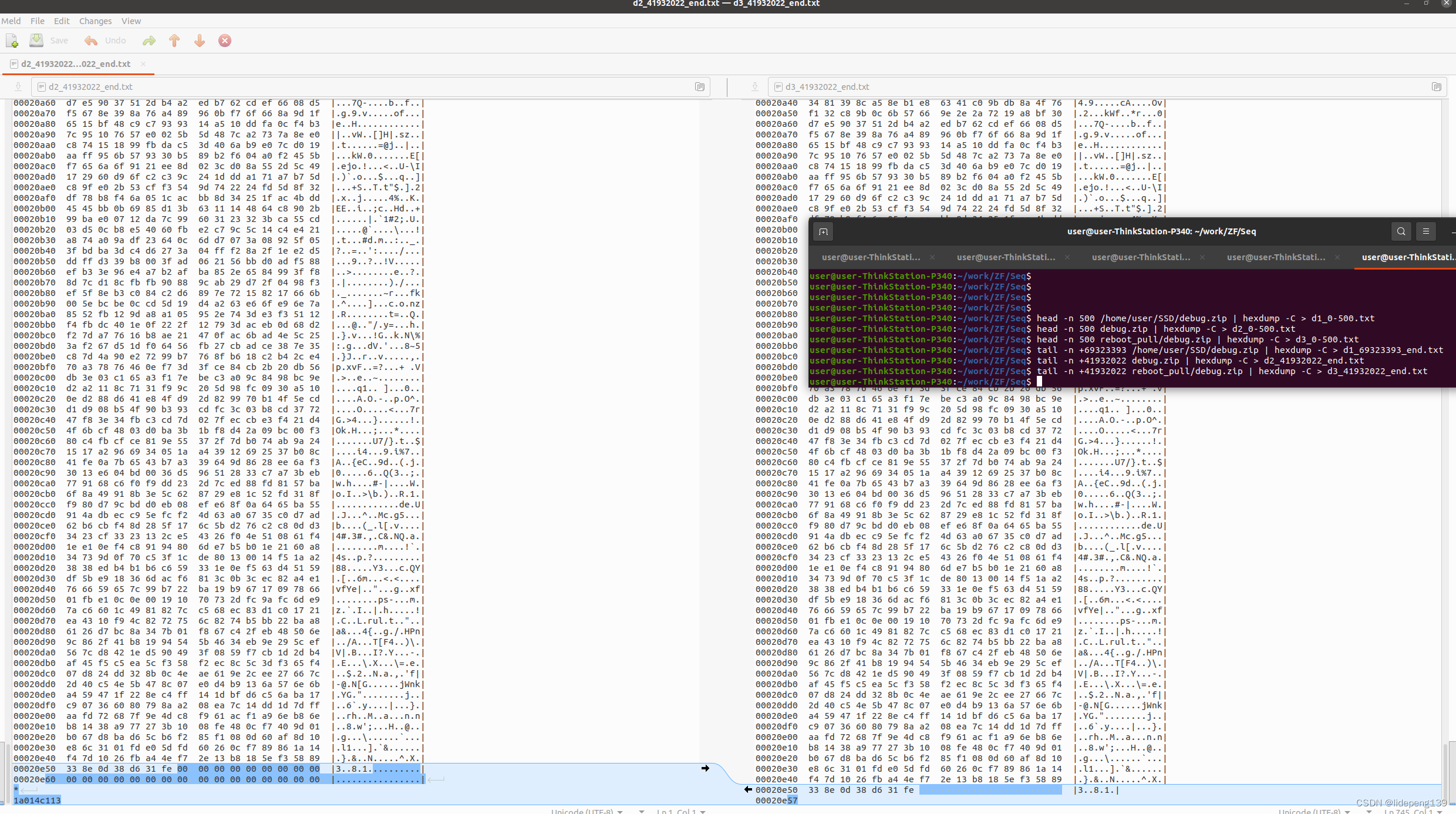Close the first terminal tab
Image resolution: width=1456 pixels, height=814 pixels.
click(932, 257)
